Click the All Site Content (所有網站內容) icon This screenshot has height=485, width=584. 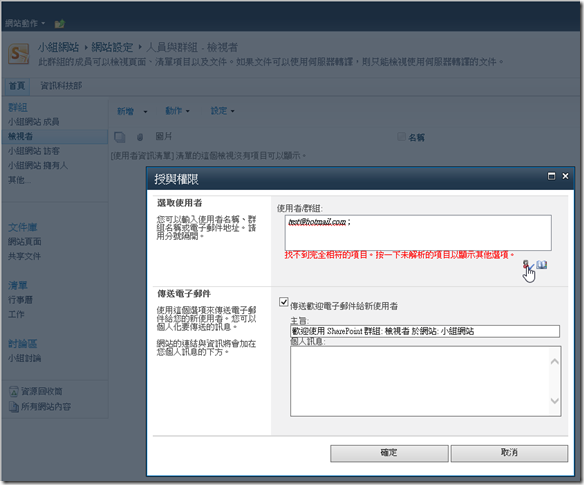(x=13, y=407)
